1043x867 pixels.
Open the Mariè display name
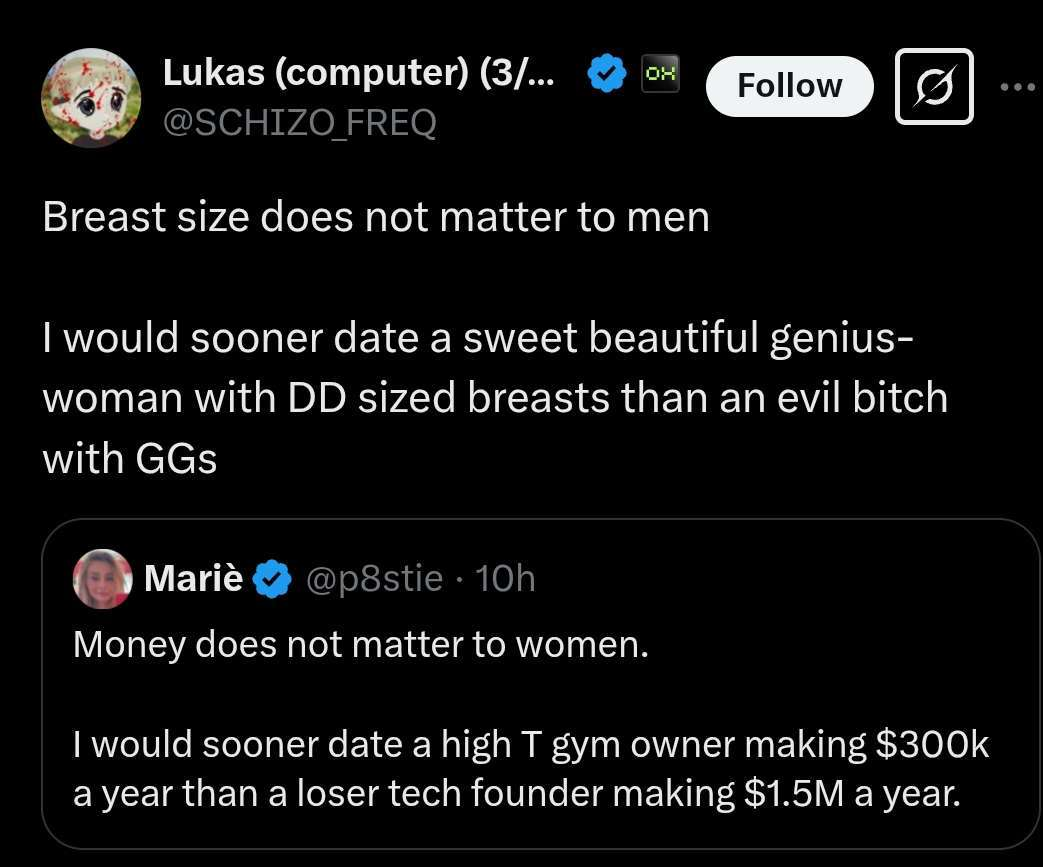click(x=193, y=579)
